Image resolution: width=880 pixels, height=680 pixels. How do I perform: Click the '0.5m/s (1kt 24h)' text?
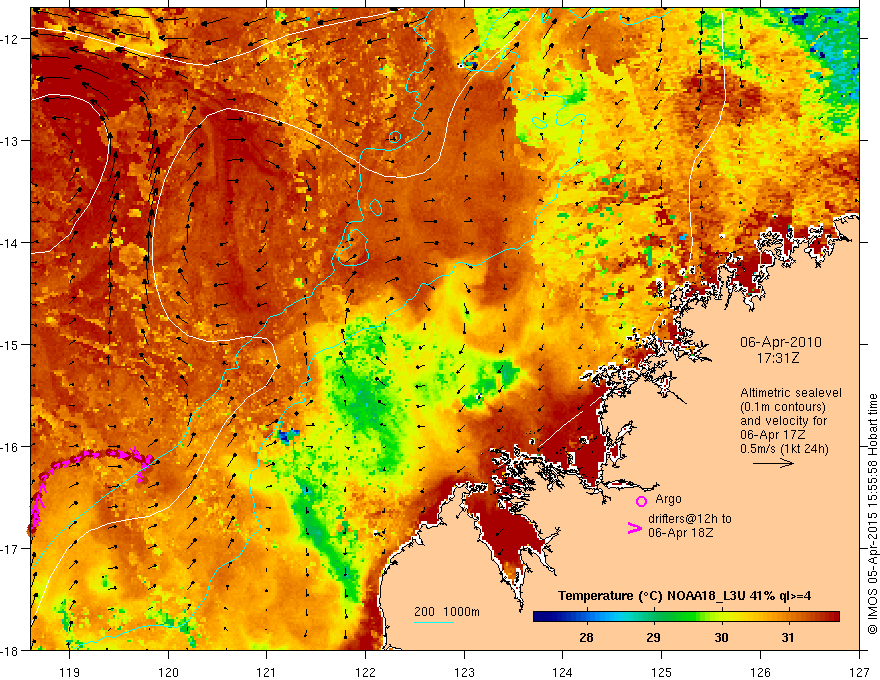click(x=784, y=449)
